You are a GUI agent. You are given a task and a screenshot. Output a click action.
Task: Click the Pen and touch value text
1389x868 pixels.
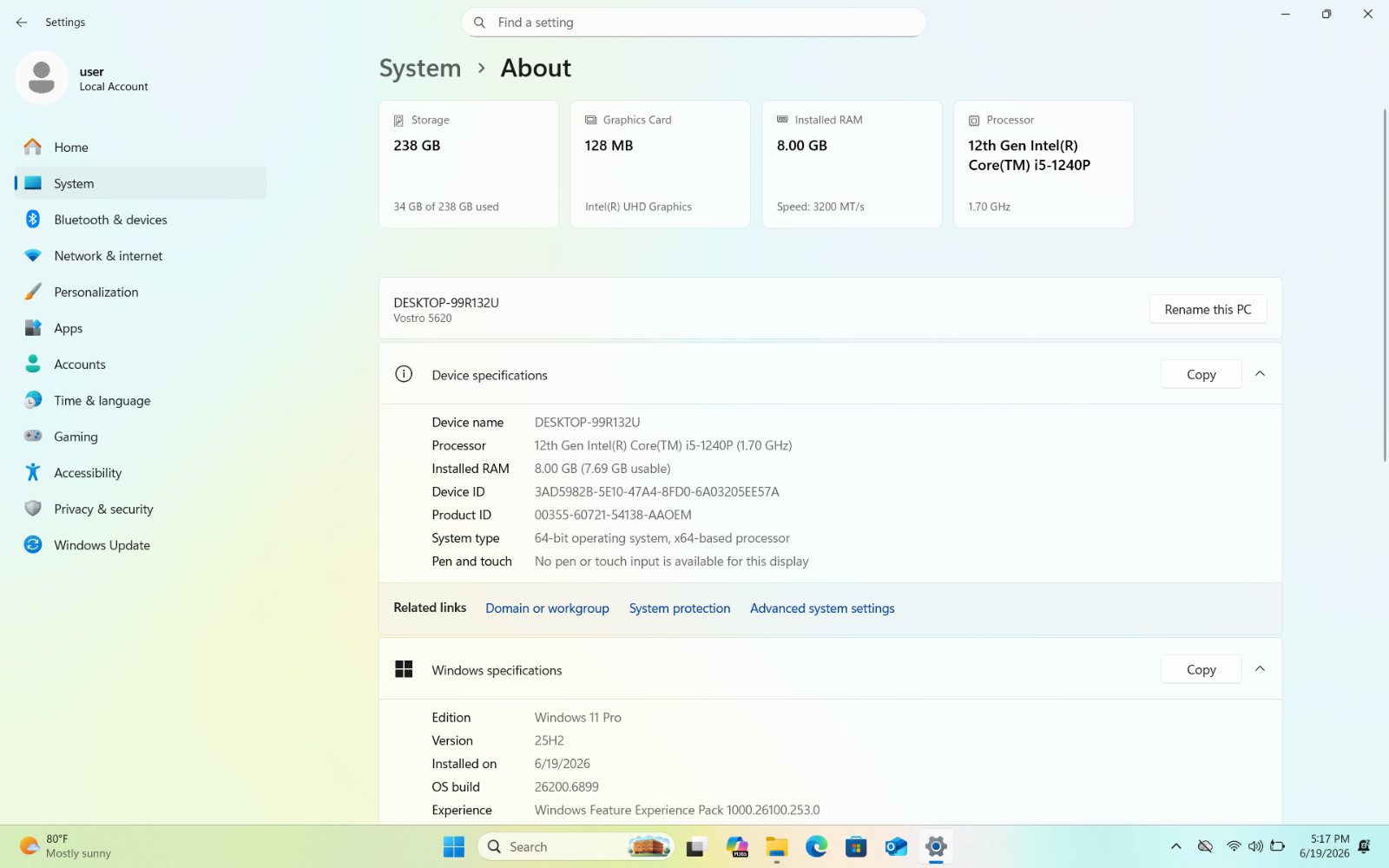click(672, 562)
